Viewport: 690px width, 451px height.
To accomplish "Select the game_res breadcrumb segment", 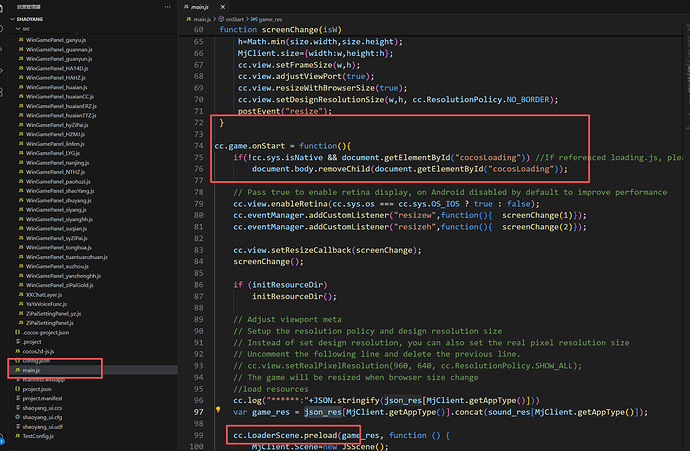I will point(267,19).
